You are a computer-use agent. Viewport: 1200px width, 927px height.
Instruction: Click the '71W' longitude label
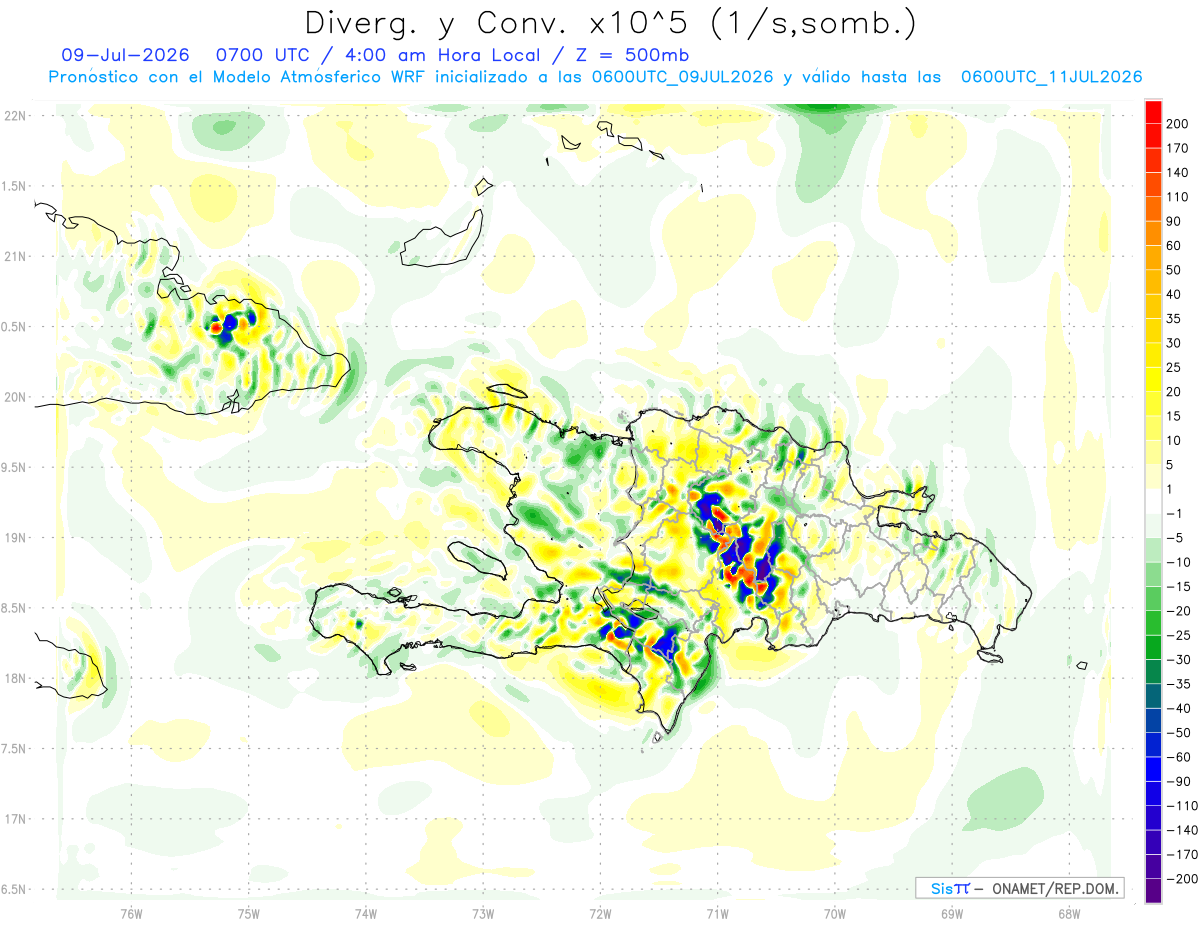(x=717, y=912)
